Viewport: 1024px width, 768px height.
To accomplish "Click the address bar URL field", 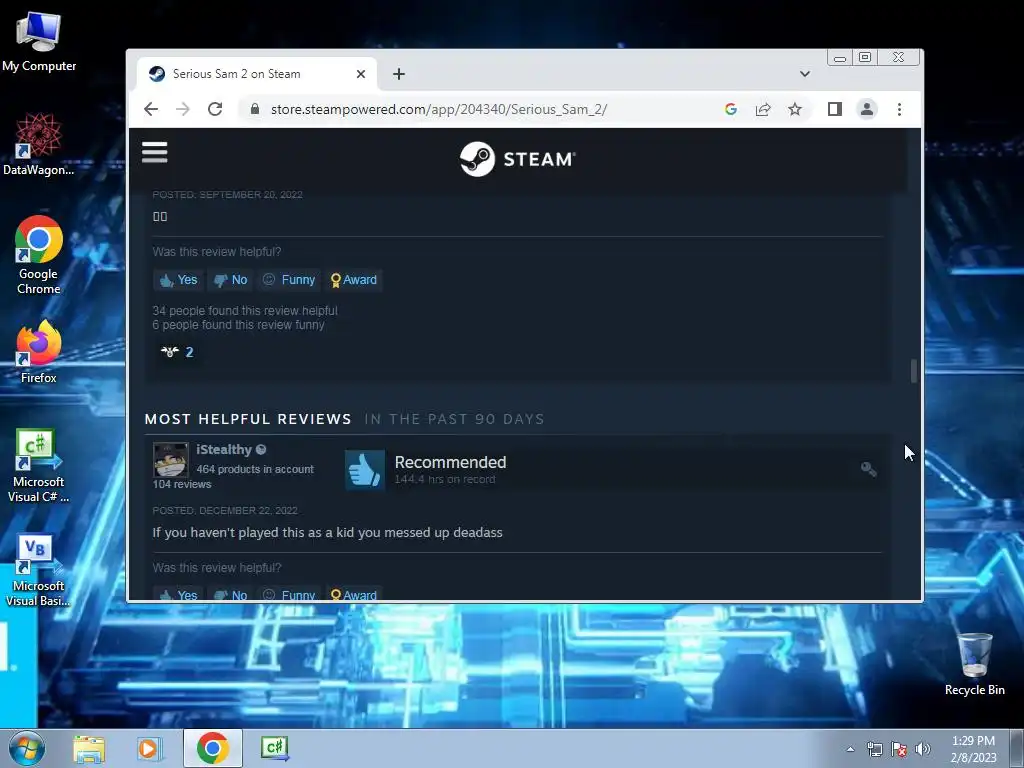I will pos(439,109).
